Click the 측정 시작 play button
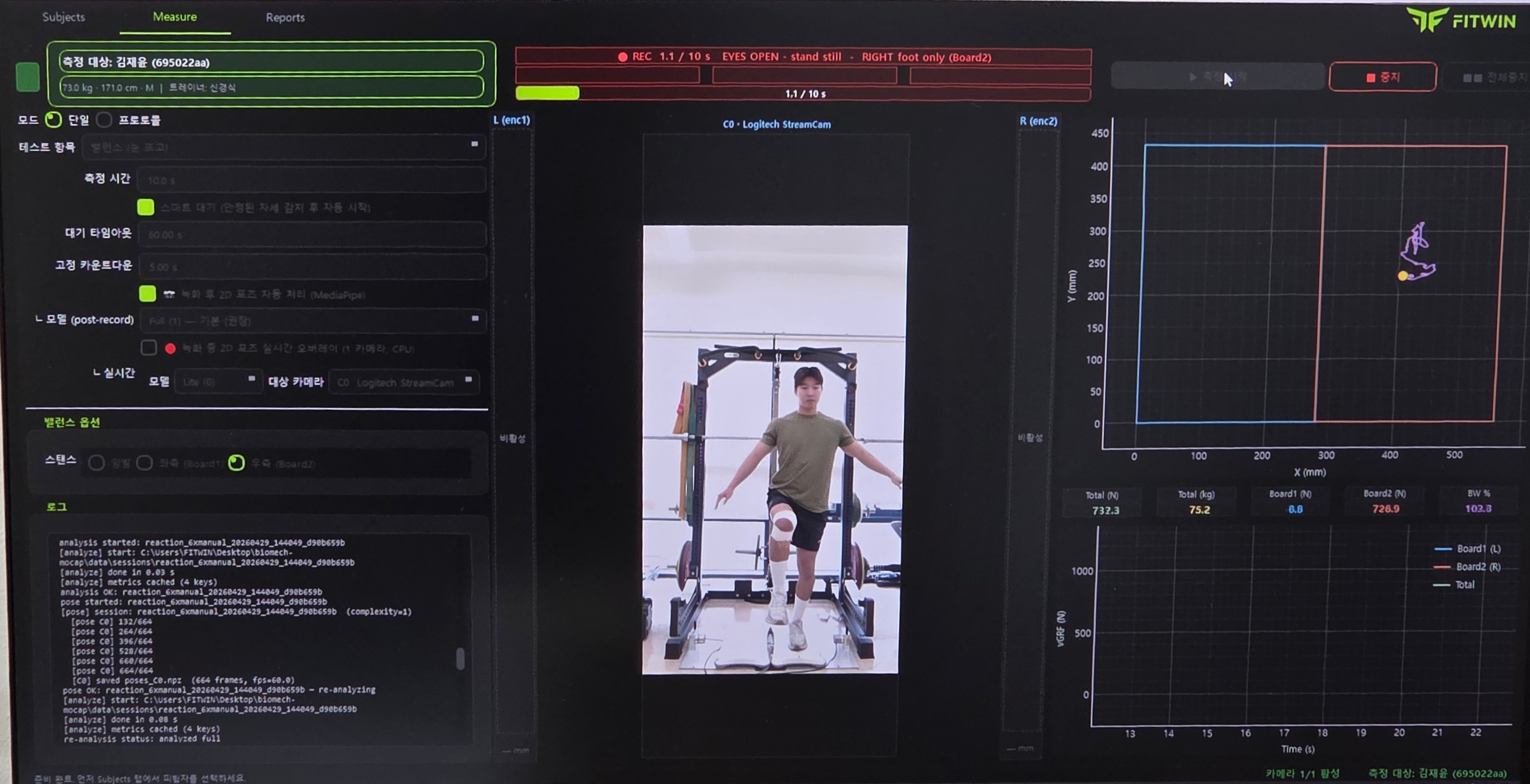The image size is (1530, 784). point(1217,77)
